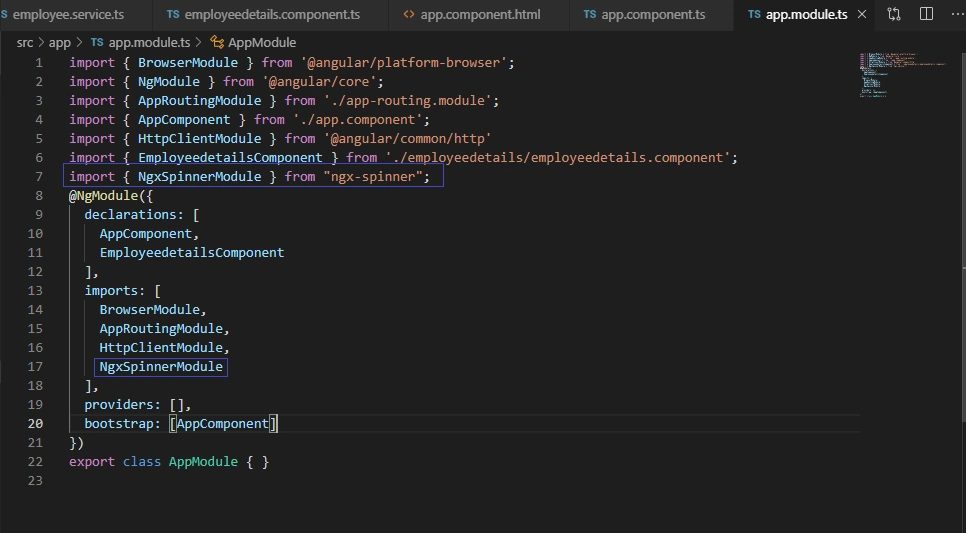Click '@angular/platform-browser' string
This screenshot has width=966, height=533.
pos(404,62)
